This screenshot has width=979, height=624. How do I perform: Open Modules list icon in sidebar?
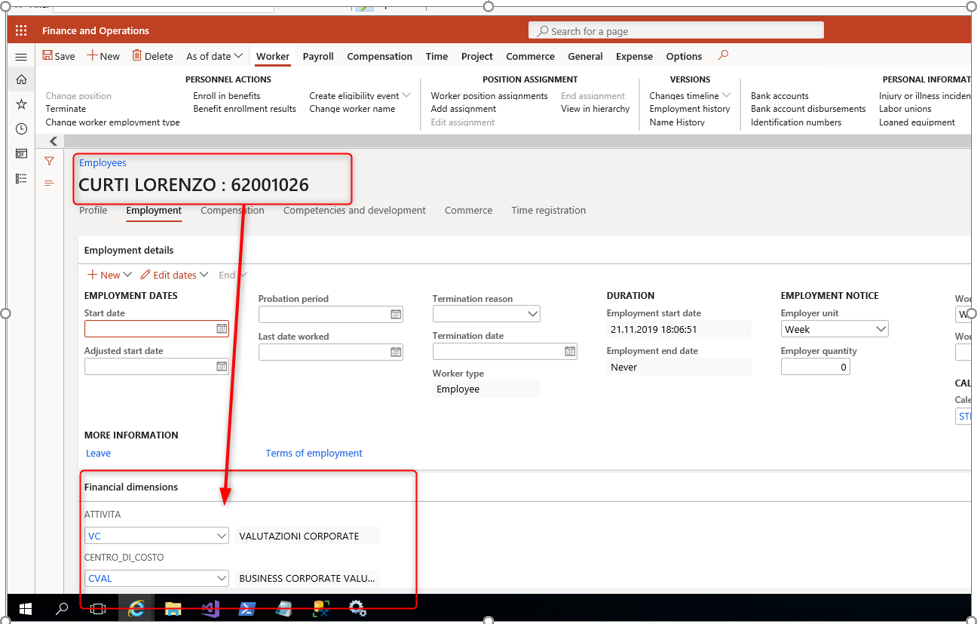coord(21,179)
